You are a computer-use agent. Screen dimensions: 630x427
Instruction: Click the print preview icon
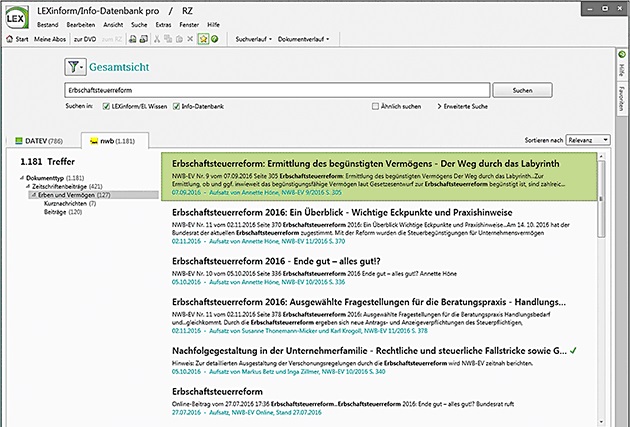tap(146, 38)
